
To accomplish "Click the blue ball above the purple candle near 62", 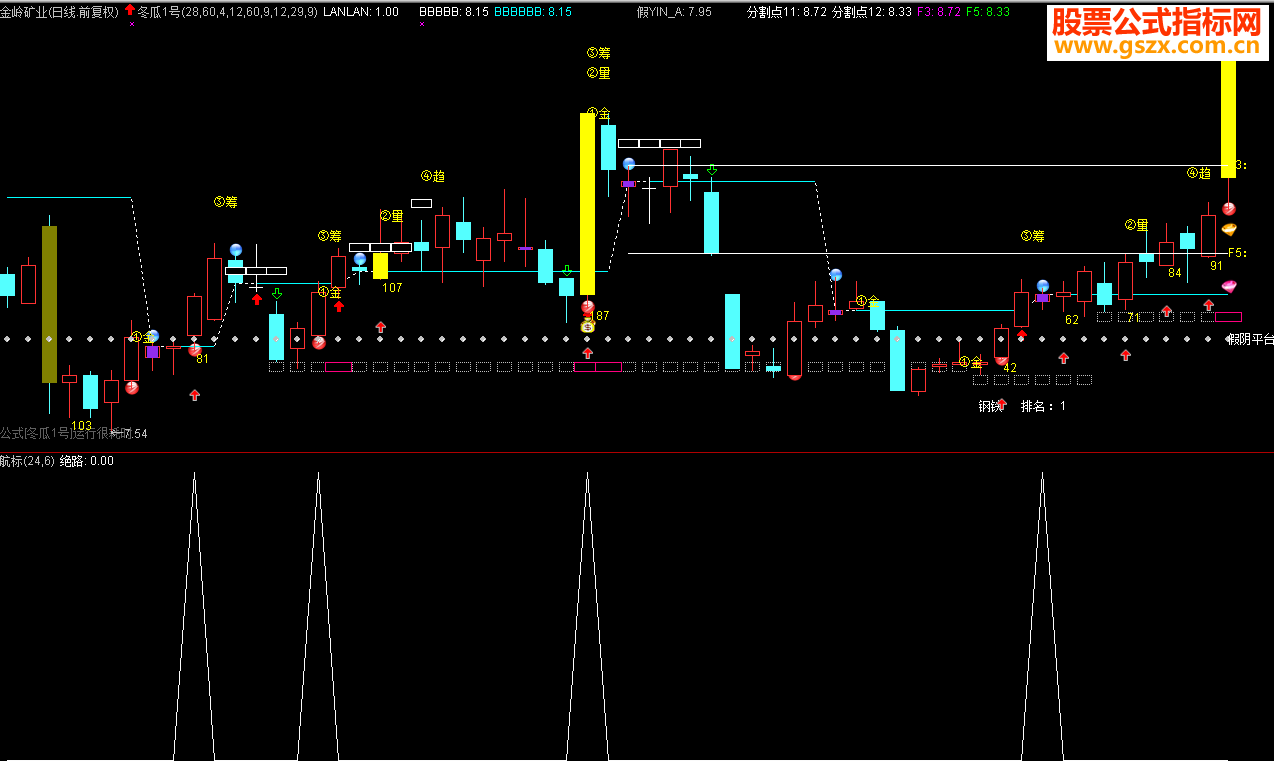I will tap(1042, 286).
